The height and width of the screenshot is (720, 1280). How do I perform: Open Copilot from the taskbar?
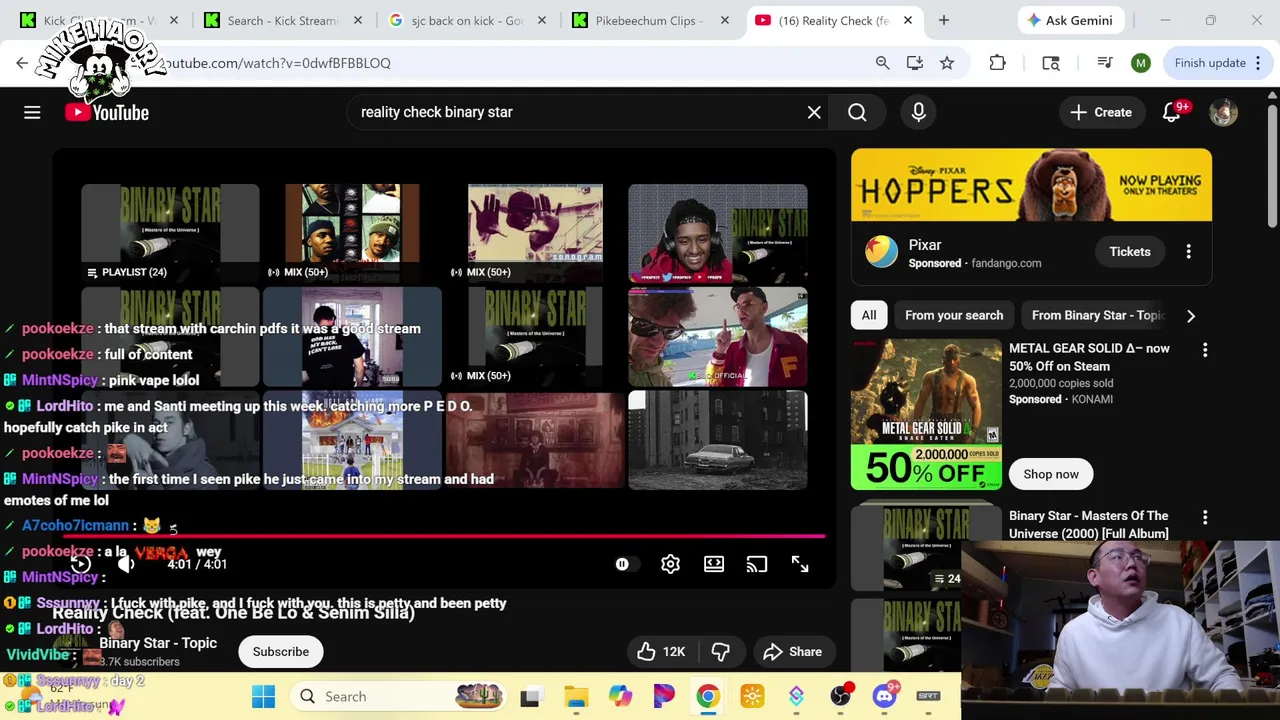click(620, 696)
